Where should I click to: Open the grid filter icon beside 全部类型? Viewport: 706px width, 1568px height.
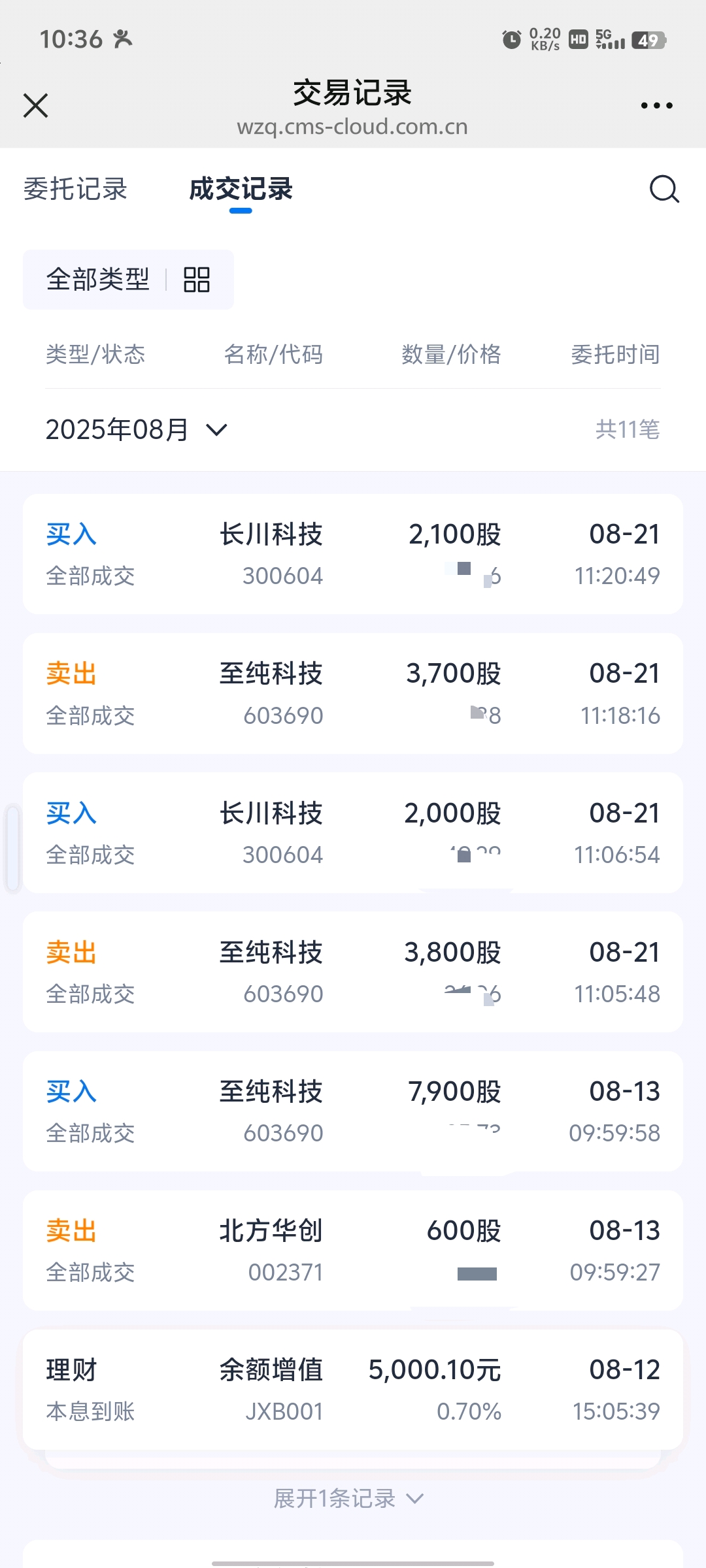pos(196,280)
